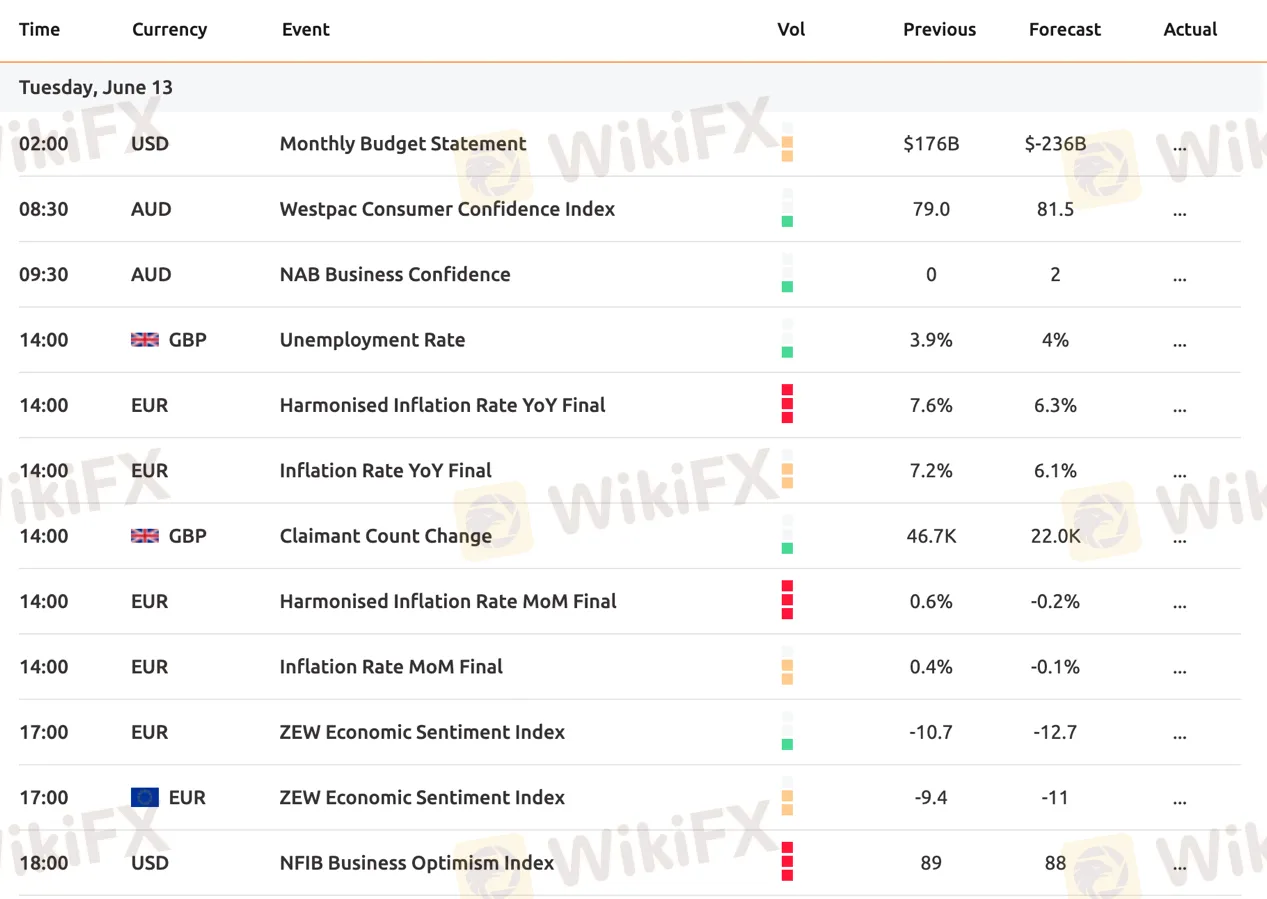Select the Currency column header
1267x899 pixels.
(169, 29)
